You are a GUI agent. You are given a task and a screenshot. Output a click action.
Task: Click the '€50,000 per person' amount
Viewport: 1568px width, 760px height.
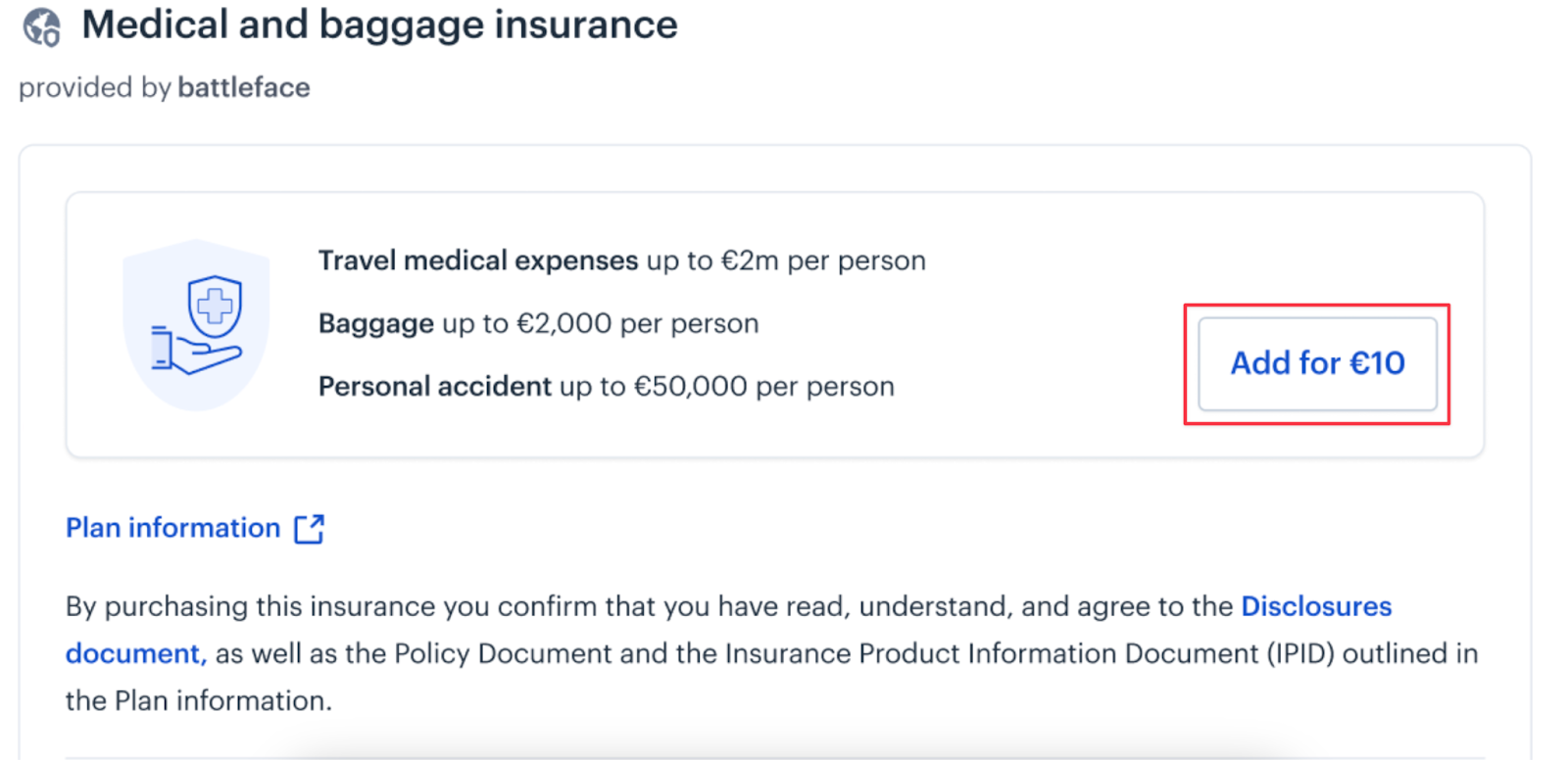[764, 386]
